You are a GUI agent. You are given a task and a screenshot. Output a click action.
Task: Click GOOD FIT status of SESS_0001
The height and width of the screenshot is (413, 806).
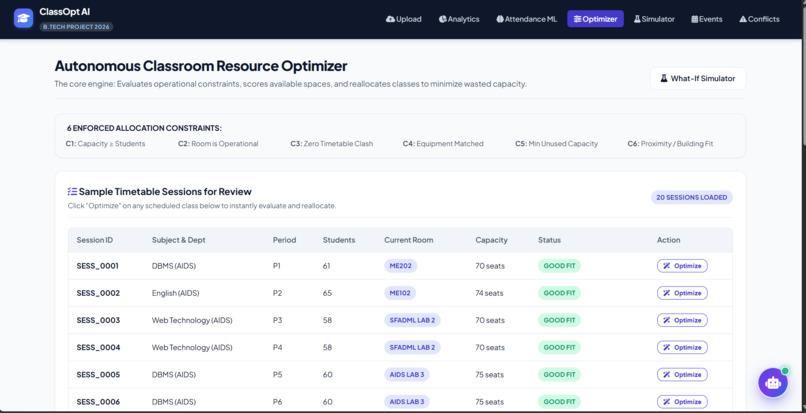point(559,266)
